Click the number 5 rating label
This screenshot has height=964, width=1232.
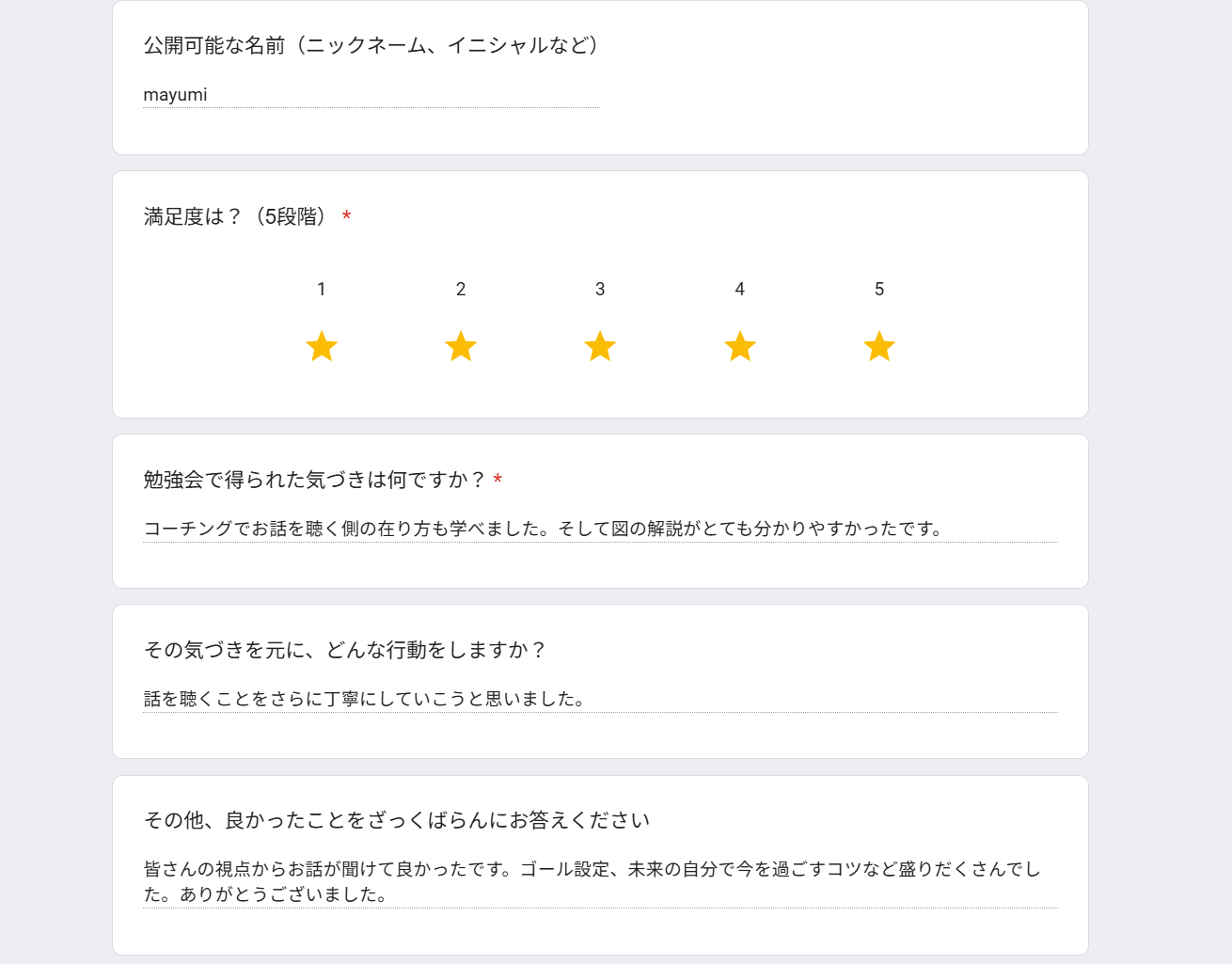(879, 290)
